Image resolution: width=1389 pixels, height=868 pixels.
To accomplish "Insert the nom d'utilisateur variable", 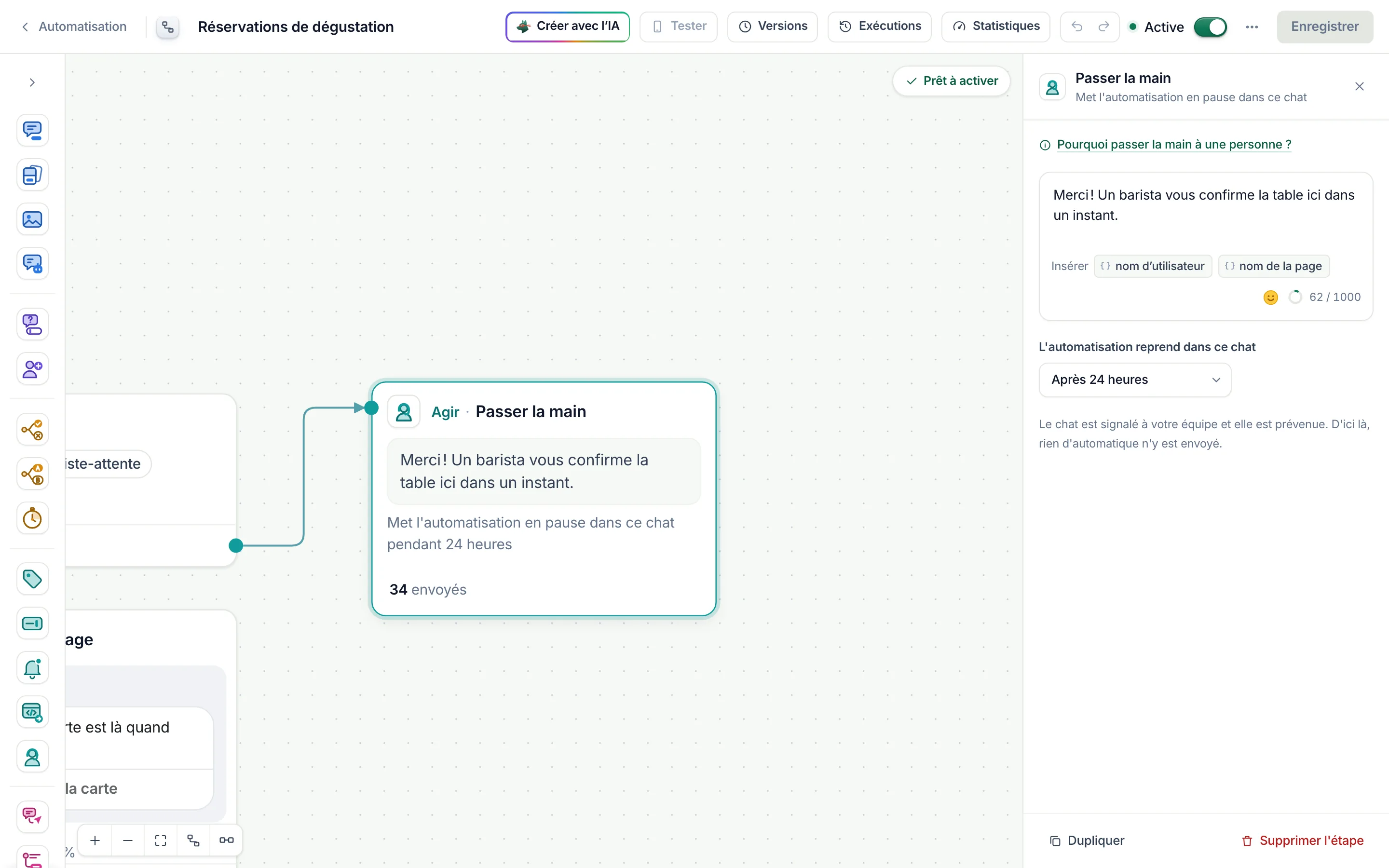I will pyautogui.click(x=1153, y=266).
